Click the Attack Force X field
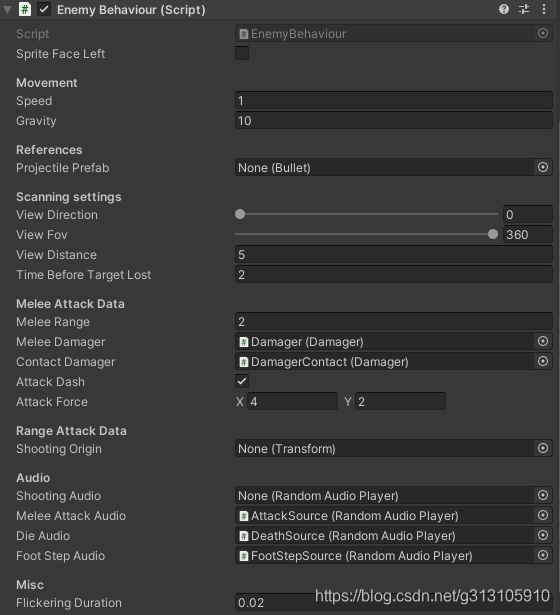 click(x=292, y=402)
